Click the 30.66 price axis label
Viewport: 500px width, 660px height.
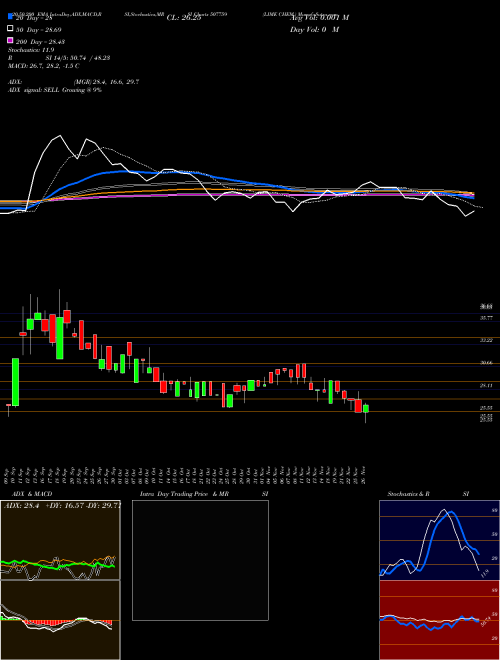point(487,363)
